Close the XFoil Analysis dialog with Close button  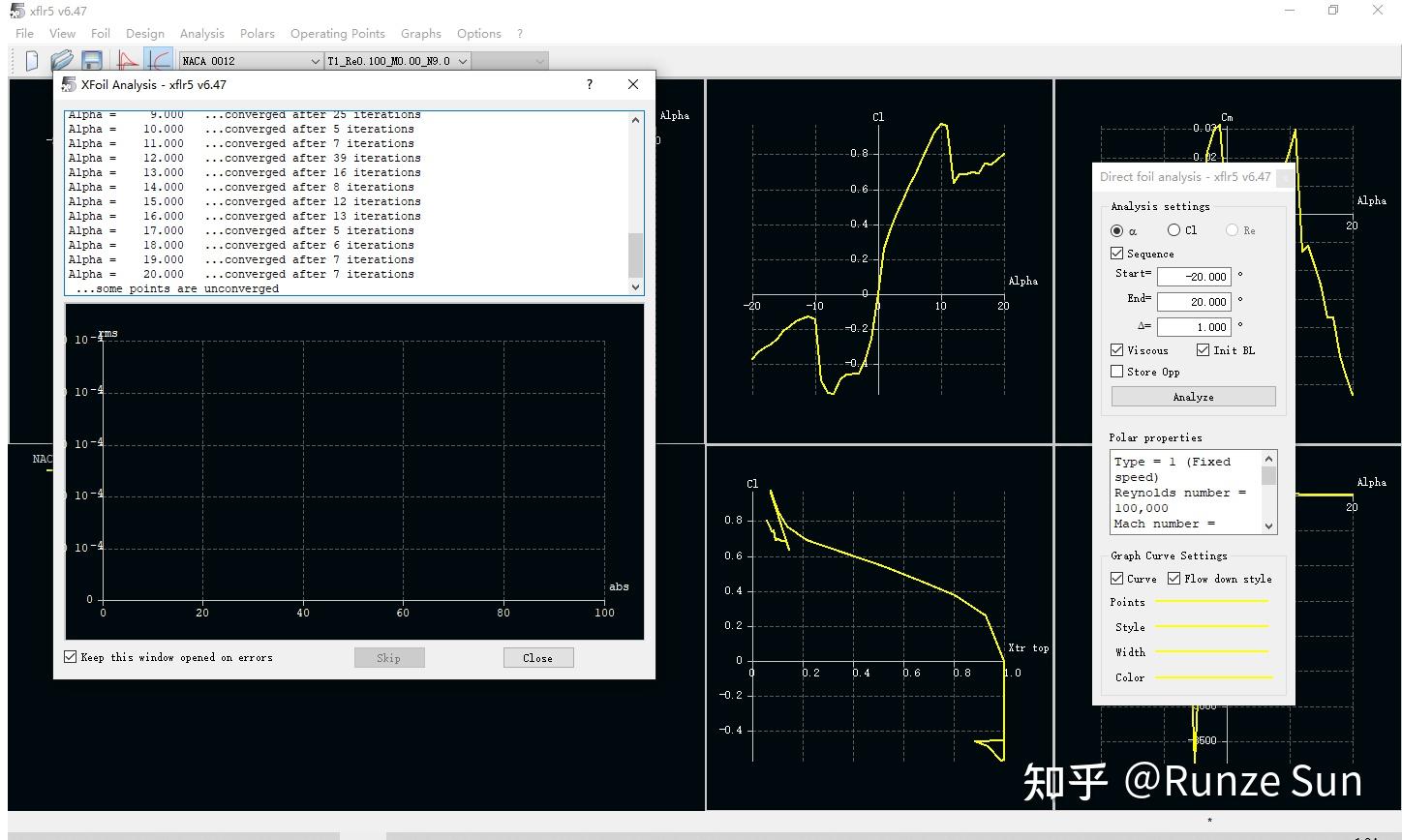[537, 657]
